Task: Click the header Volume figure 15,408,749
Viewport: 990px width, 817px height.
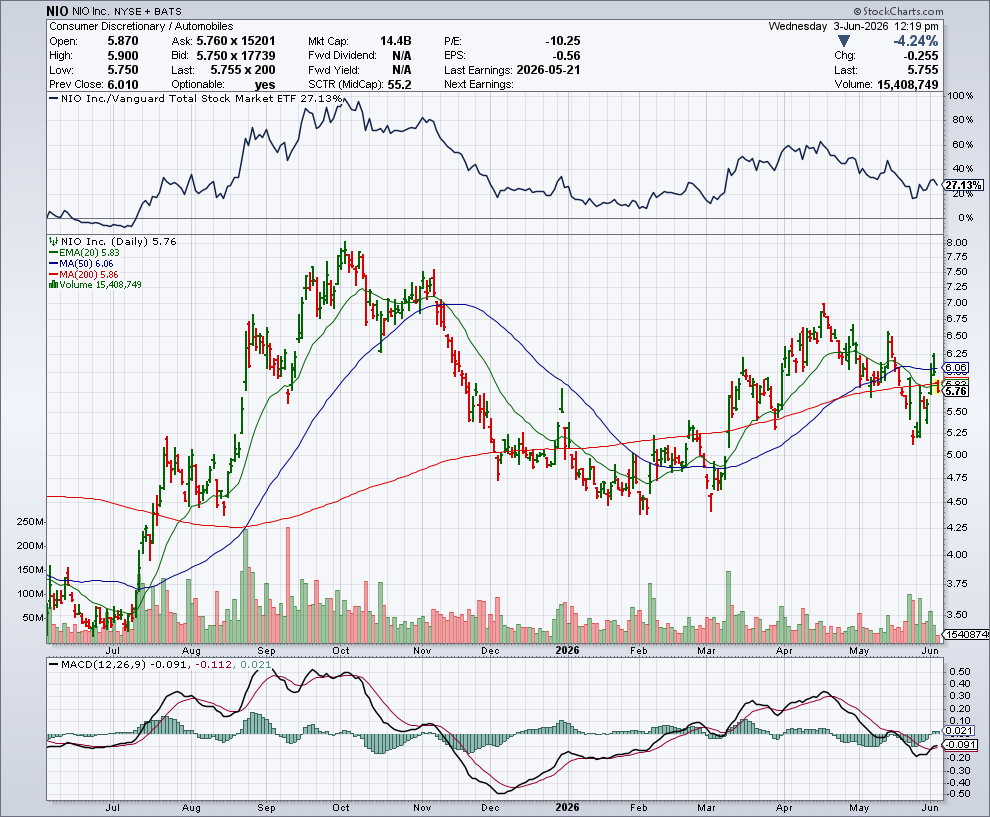Action: [908, 85]
